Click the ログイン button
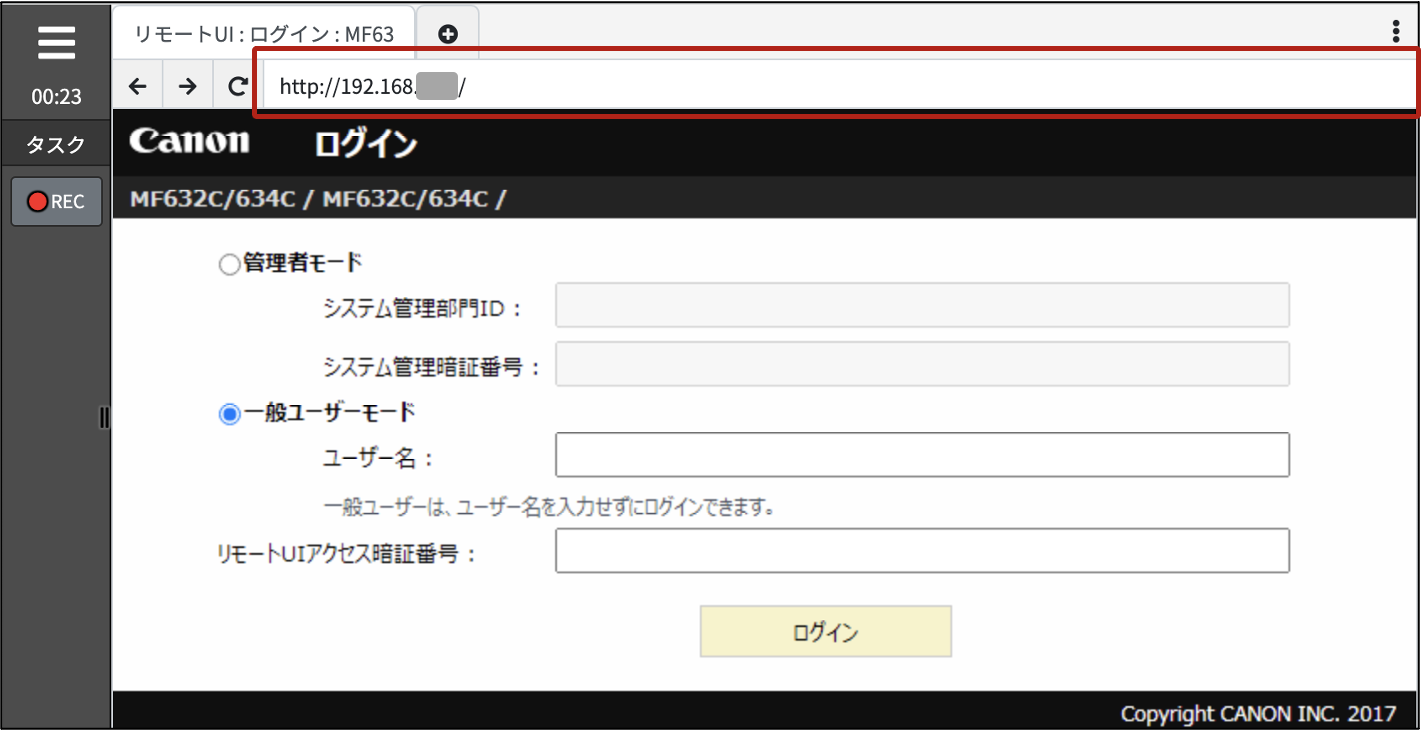Screen dimensions: 1422x736 coord(826,631)
